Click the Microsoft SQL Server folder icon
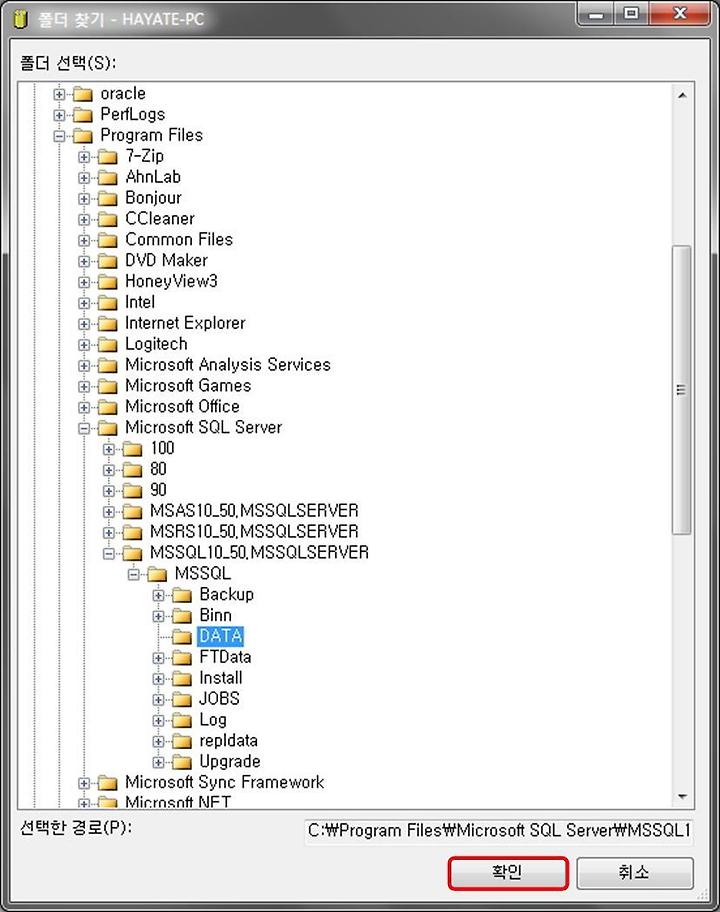 point(108,428)
